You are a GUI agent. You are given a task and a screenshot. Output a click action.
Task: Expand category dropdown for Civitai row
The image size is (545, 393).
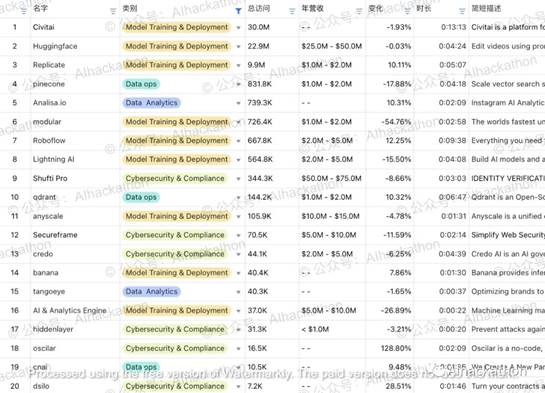tap(238, 27)
